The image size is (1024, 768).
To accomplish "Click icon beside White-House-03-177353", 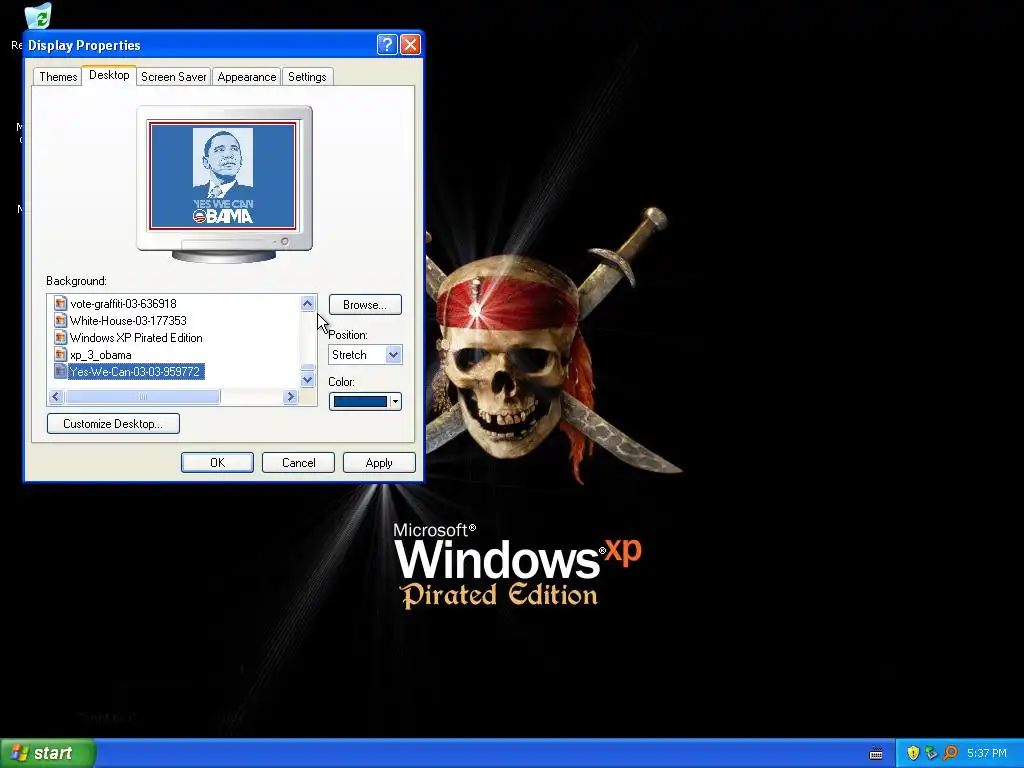I will click(60, 321).
